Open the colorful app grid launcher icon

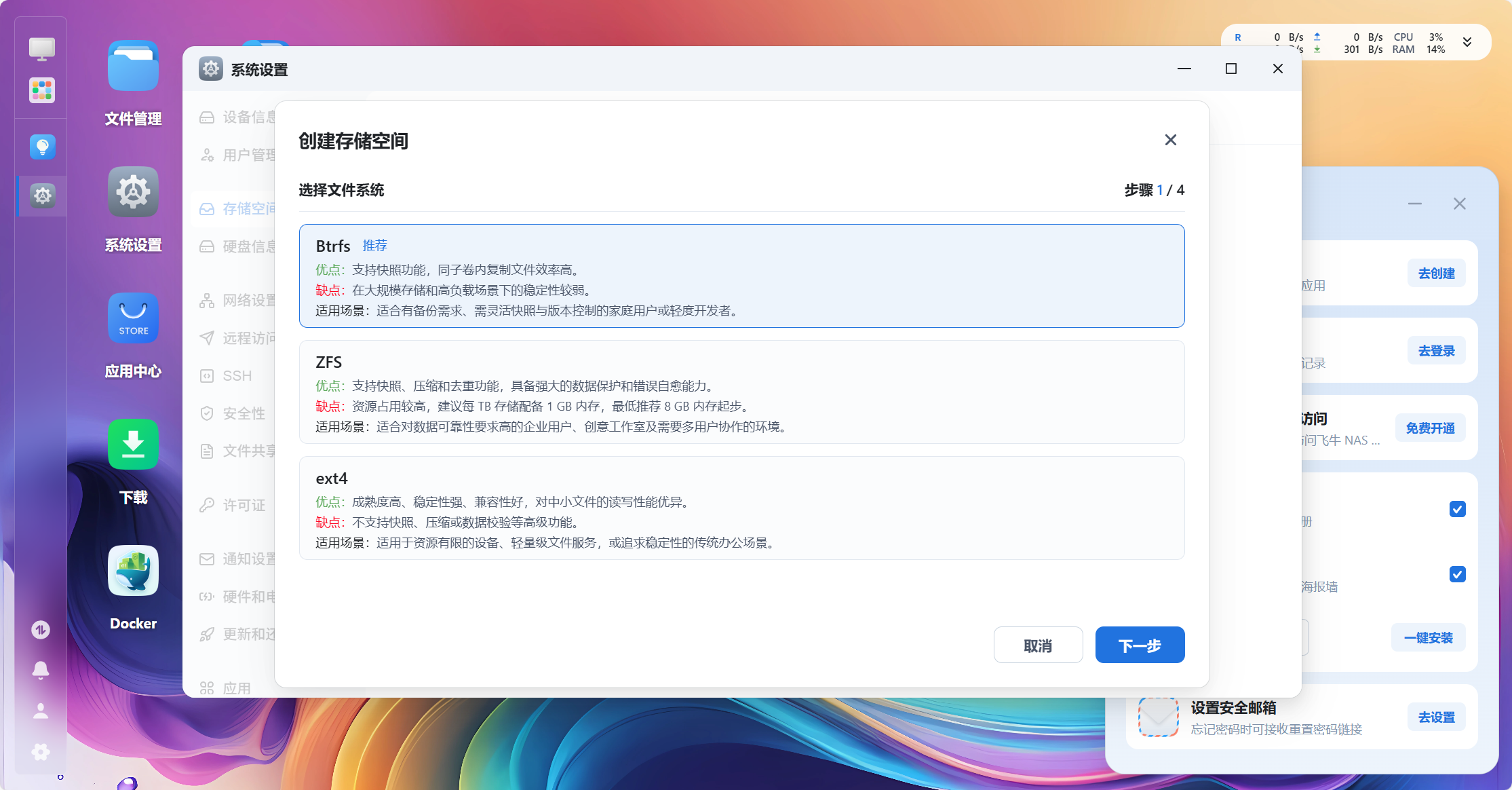(x=42, y=90)
